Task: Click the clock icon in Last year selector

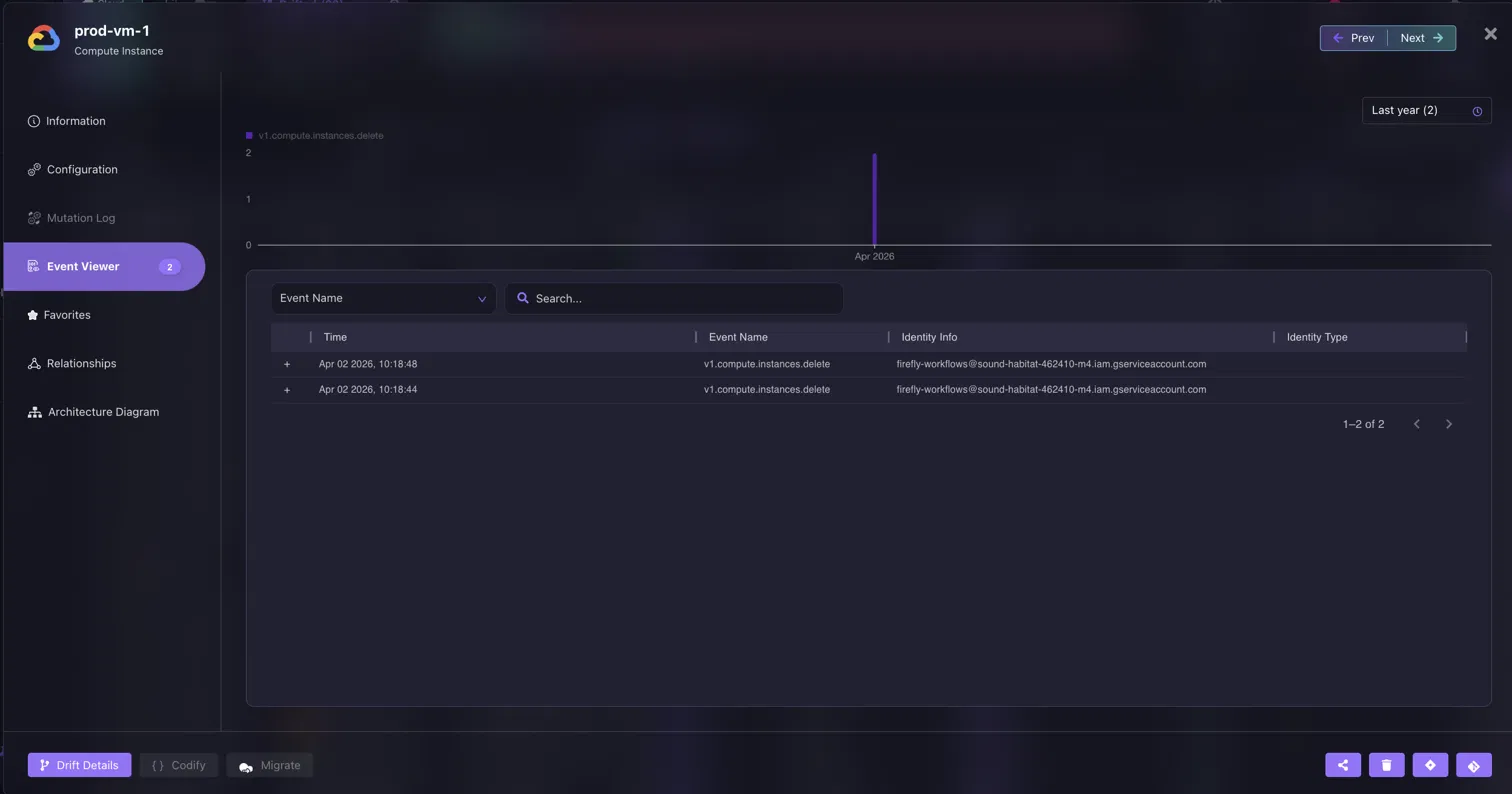Action: (x=1477, y=111)
